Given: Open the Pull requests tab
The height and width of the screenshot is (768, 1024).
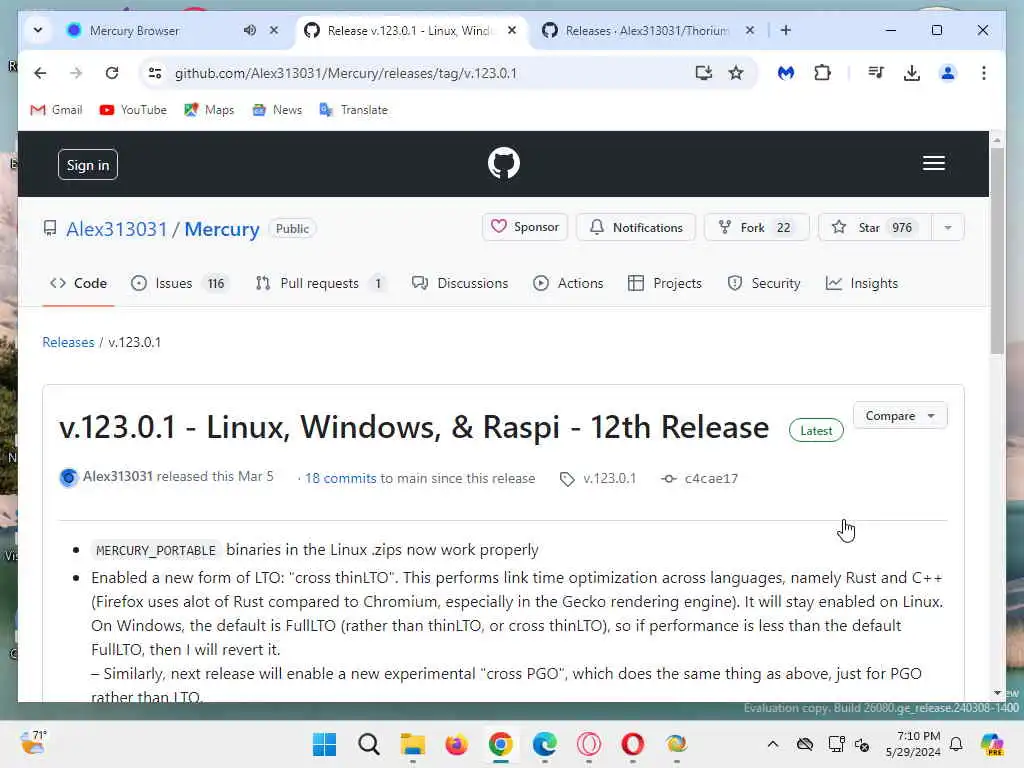Looking at the screenshot, I should click(x=319, y=283).
